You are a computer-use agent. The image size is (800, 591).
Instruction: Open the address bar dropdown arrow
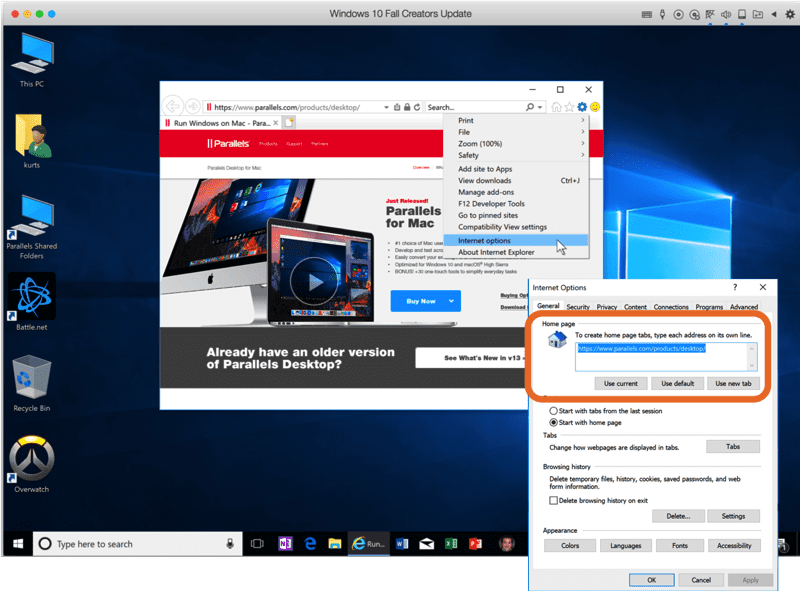(386, 107)
